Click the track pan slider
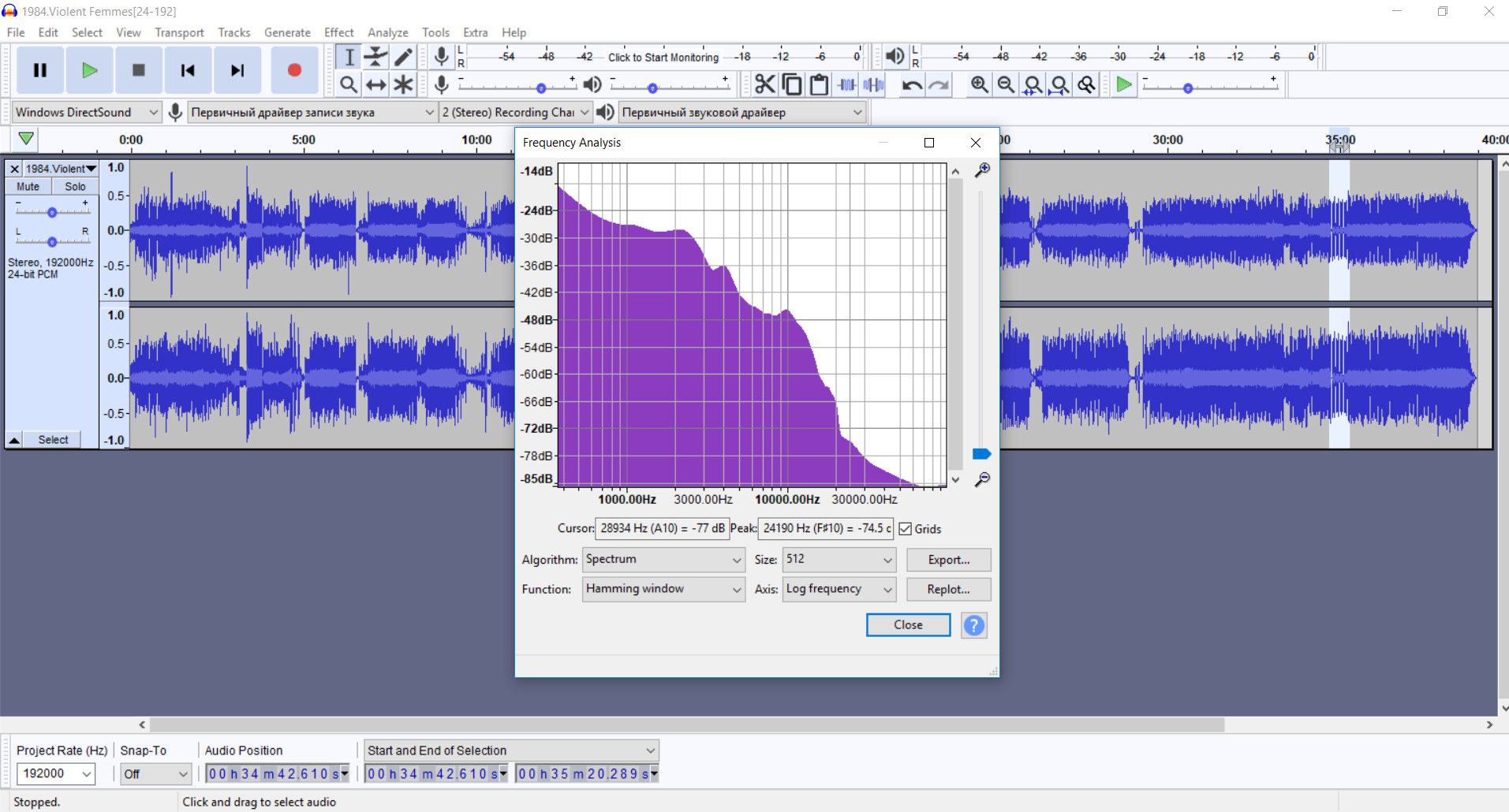1509x812 pixels. click(52, 241)
